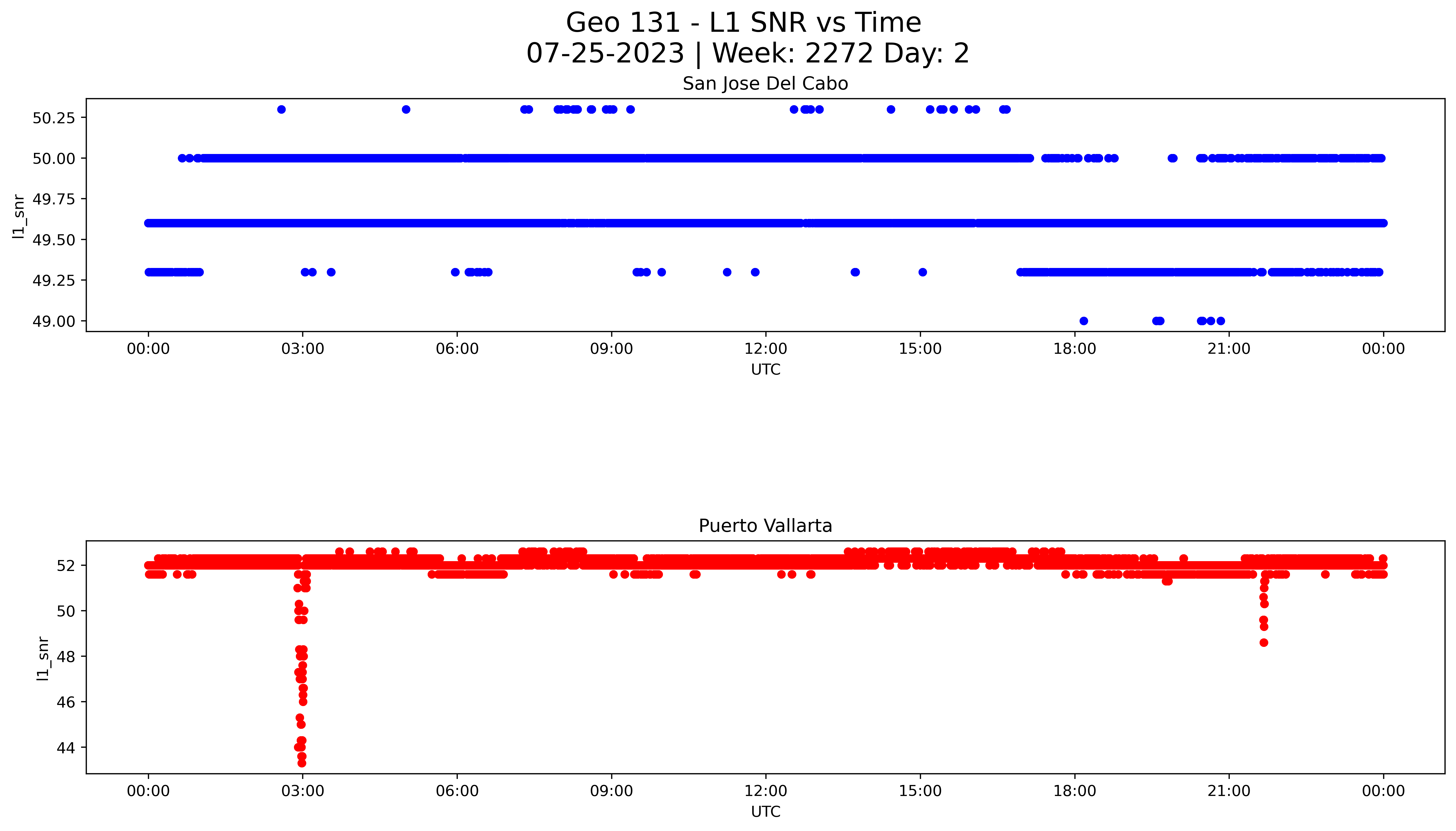Click the 21:00 tick label of San Jose Del Cabo plot
Image resolution: width=1456 pixels, height=831 pixels.
coord(1229,349)
